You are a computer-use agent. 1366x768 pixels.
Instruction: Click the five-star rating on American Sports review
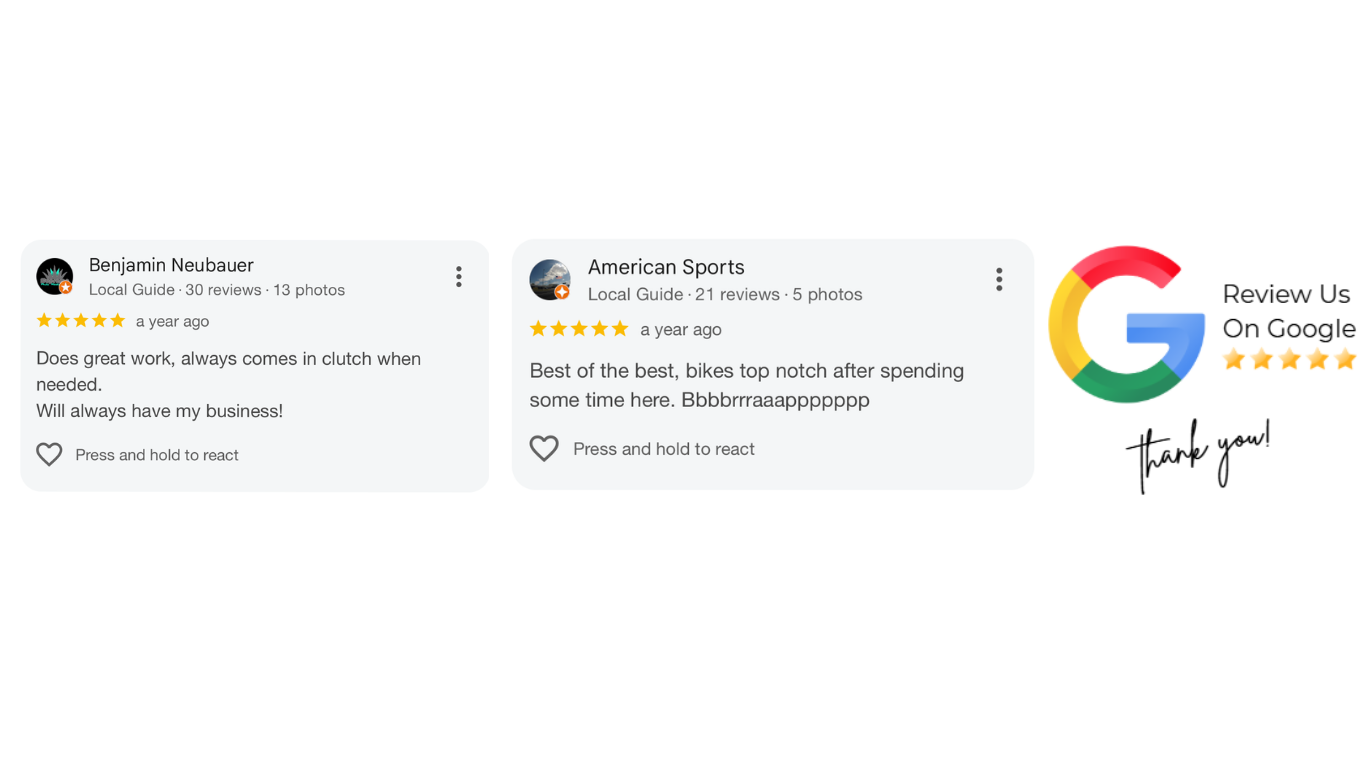coord(579,329)
